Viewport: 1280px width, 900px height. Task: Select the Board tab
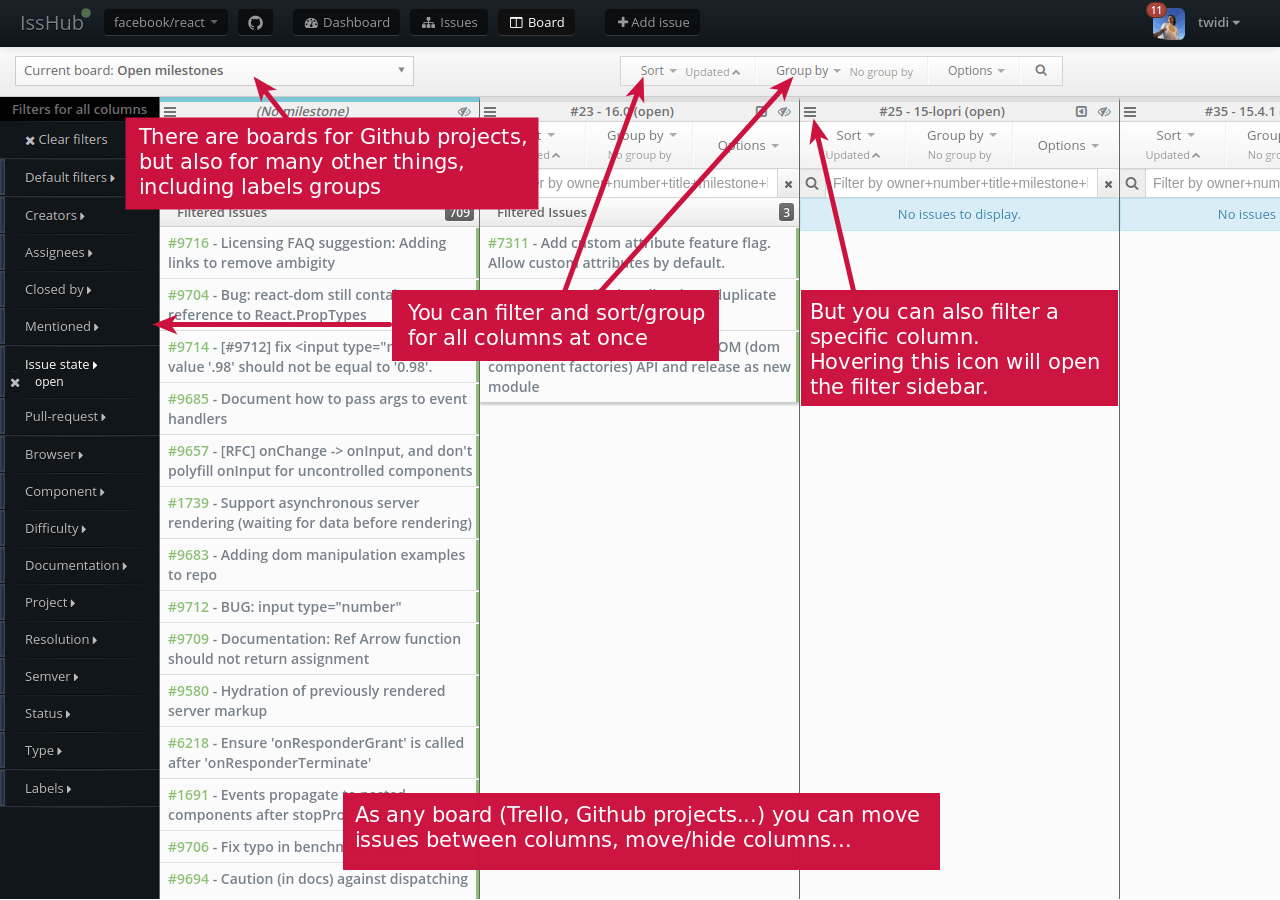(x=537, y=22)
